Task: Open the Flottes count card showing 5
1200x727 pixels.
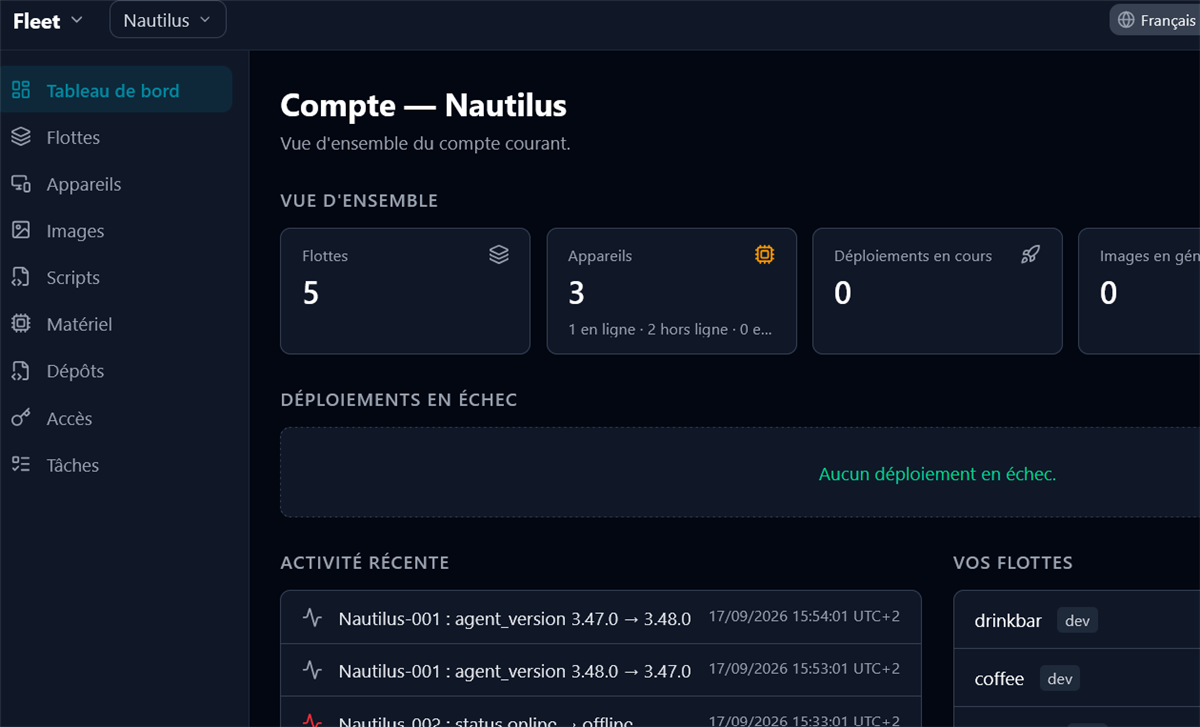Action: [405, 291]
